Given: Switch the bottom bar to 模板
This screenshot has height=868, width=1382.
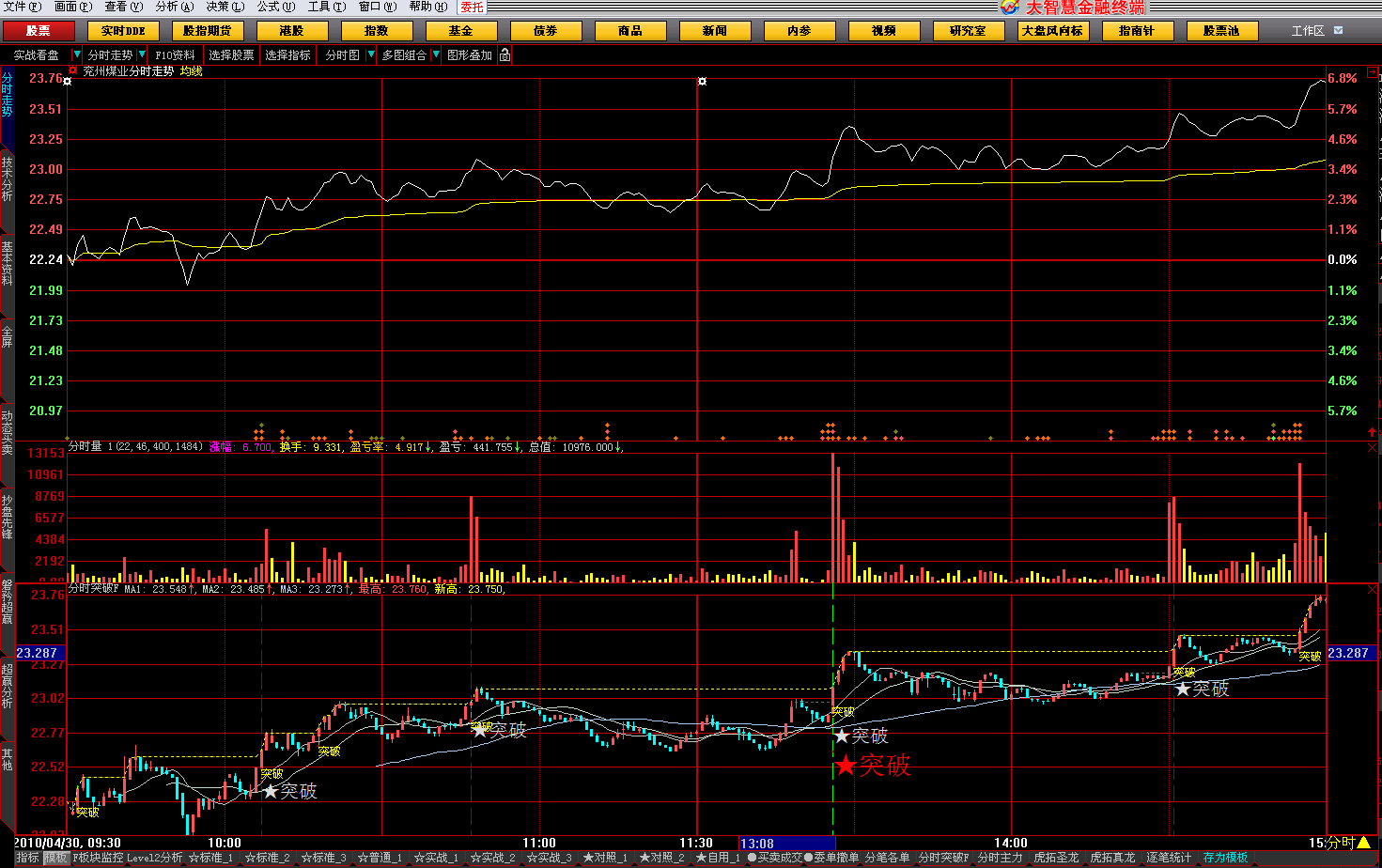Looking at the screenshot, I should pos(56,858).
